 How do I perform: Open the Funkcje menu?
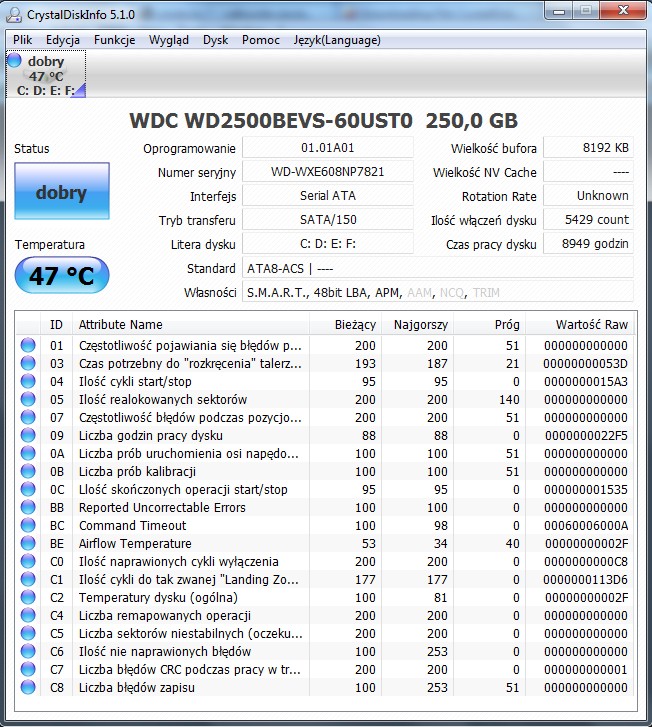tap(115, 40)
